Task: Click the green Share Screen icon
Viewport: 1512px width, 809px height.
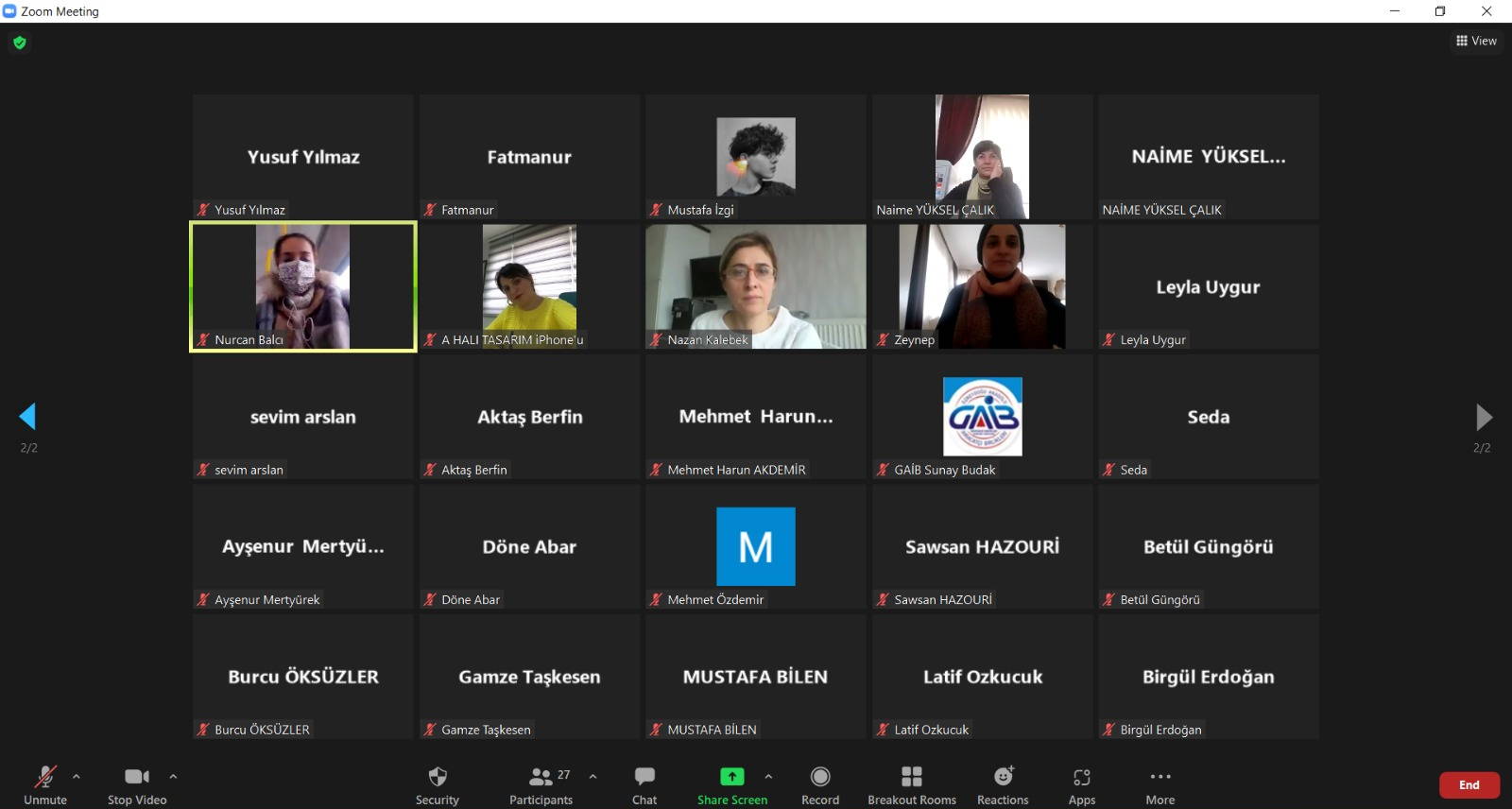Action: (x=731, y=776)
